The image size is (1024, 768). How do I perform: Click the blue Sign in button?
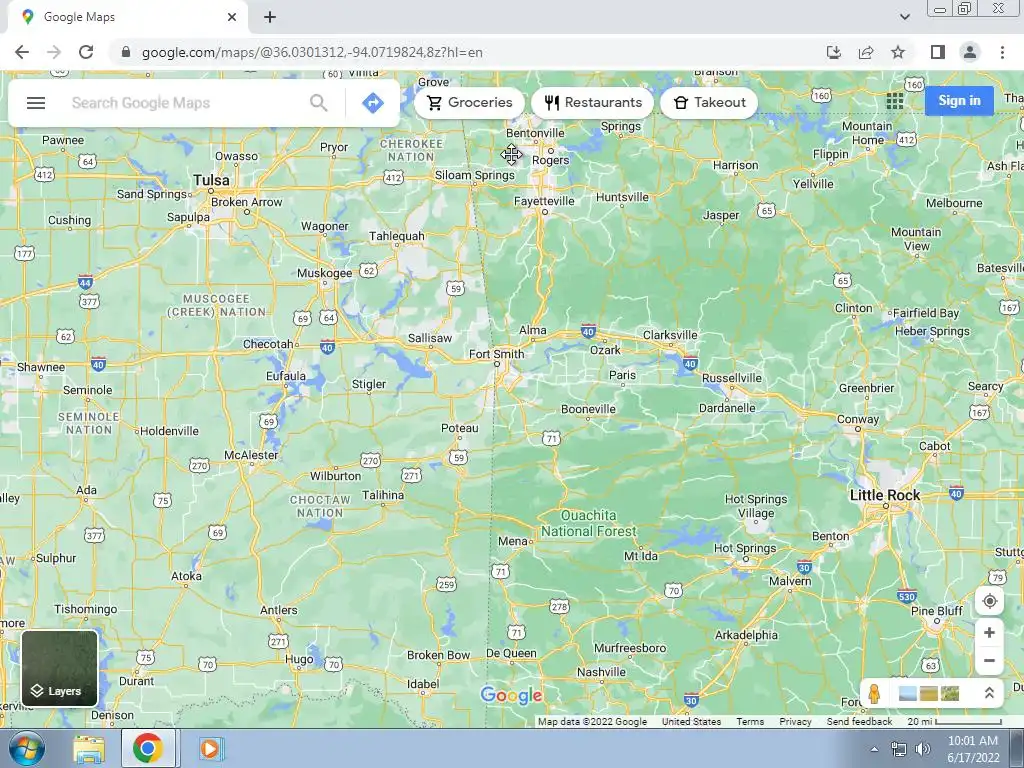(959, 101)
